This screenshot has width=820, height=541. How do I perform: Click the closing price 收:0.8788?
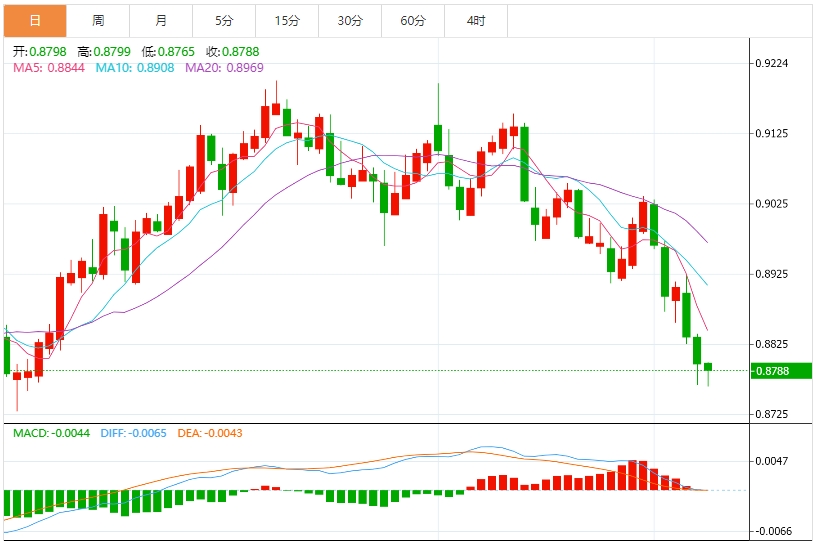click(x=233, y=52)
